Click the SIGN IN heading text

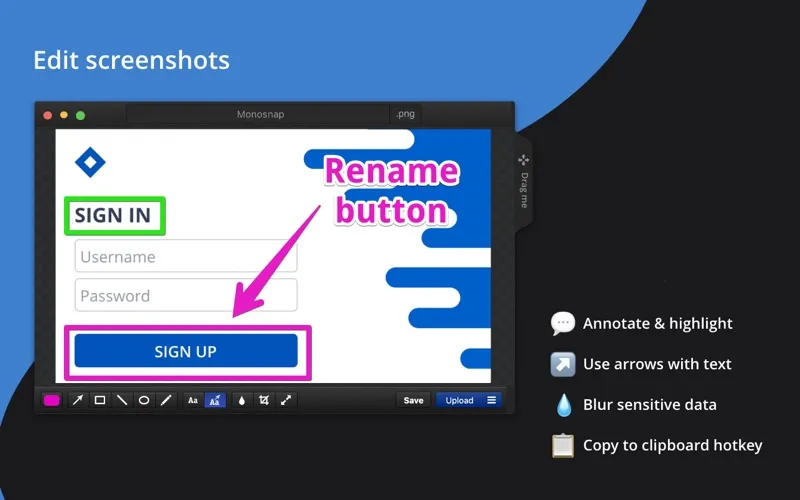pos(113,215)
